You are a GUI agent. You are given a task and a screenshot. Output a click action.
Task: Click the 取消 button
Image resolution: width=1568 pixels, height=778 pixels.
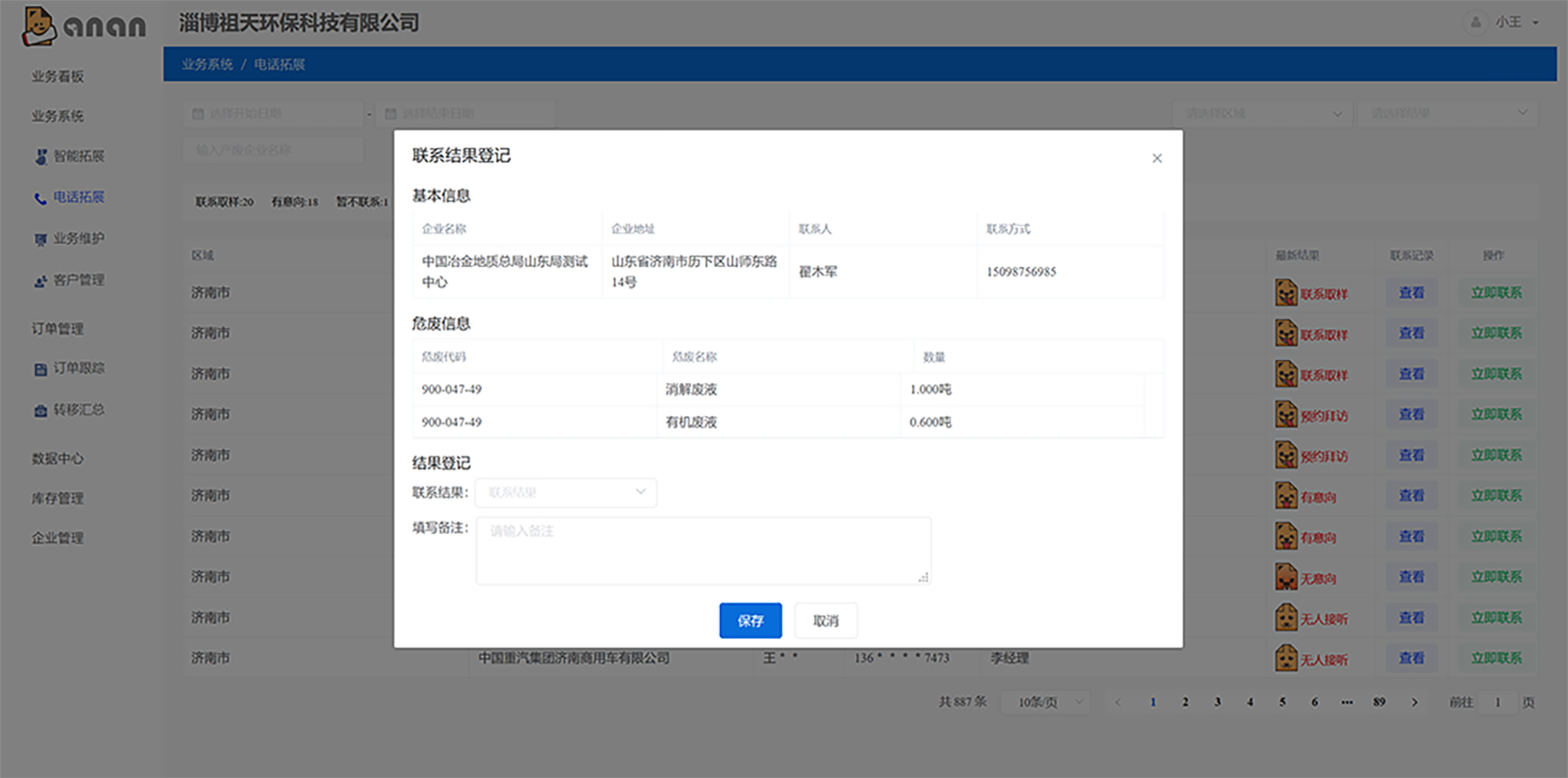click(825, 621)
